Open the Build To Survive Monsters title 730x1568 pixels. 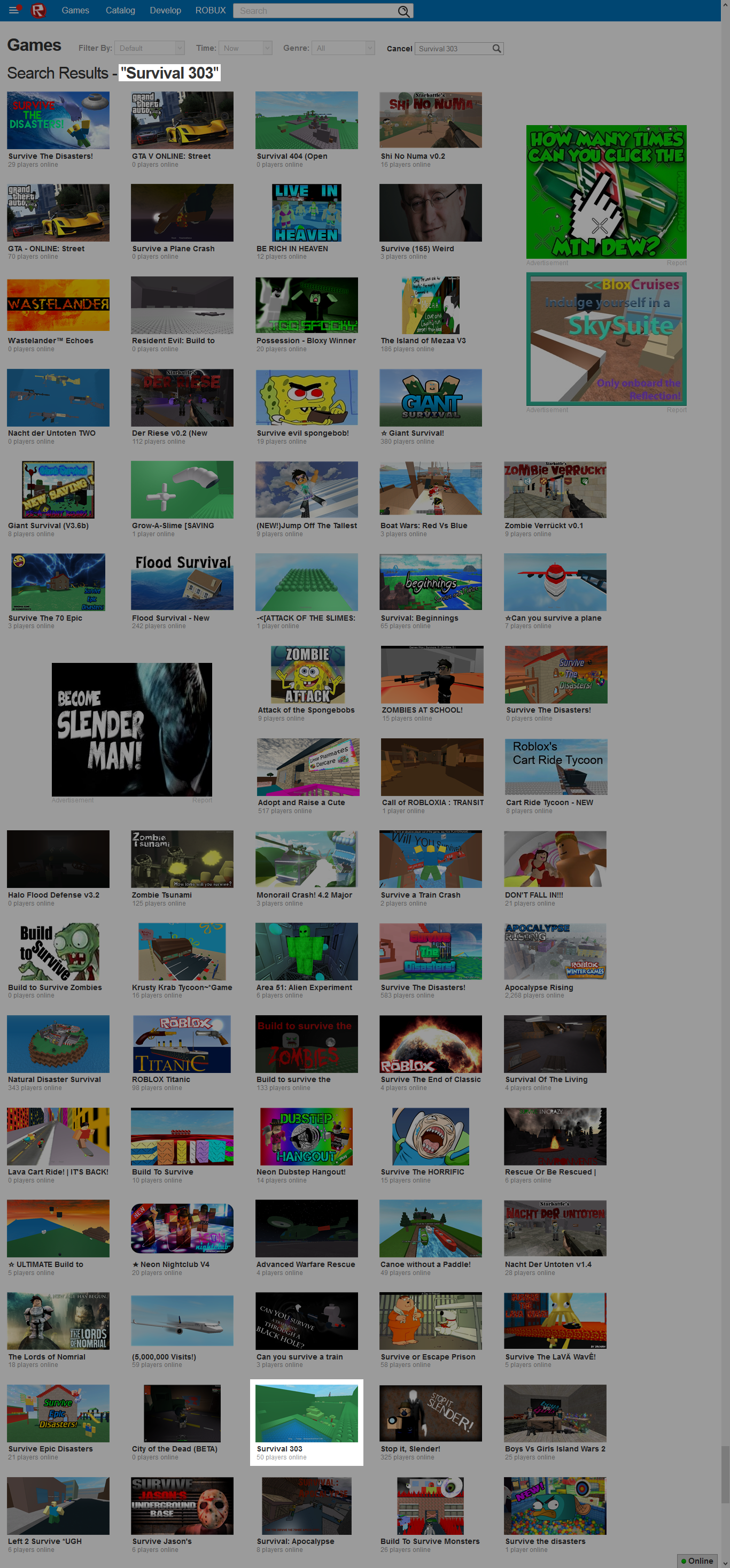coord(430,1542)
